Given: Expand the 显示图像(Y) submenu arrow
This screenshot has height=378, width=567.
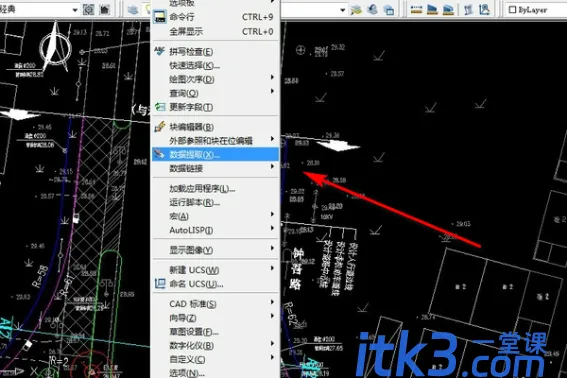Looking at the screenshot, I should pyautogui.click(x=272, y=248).
